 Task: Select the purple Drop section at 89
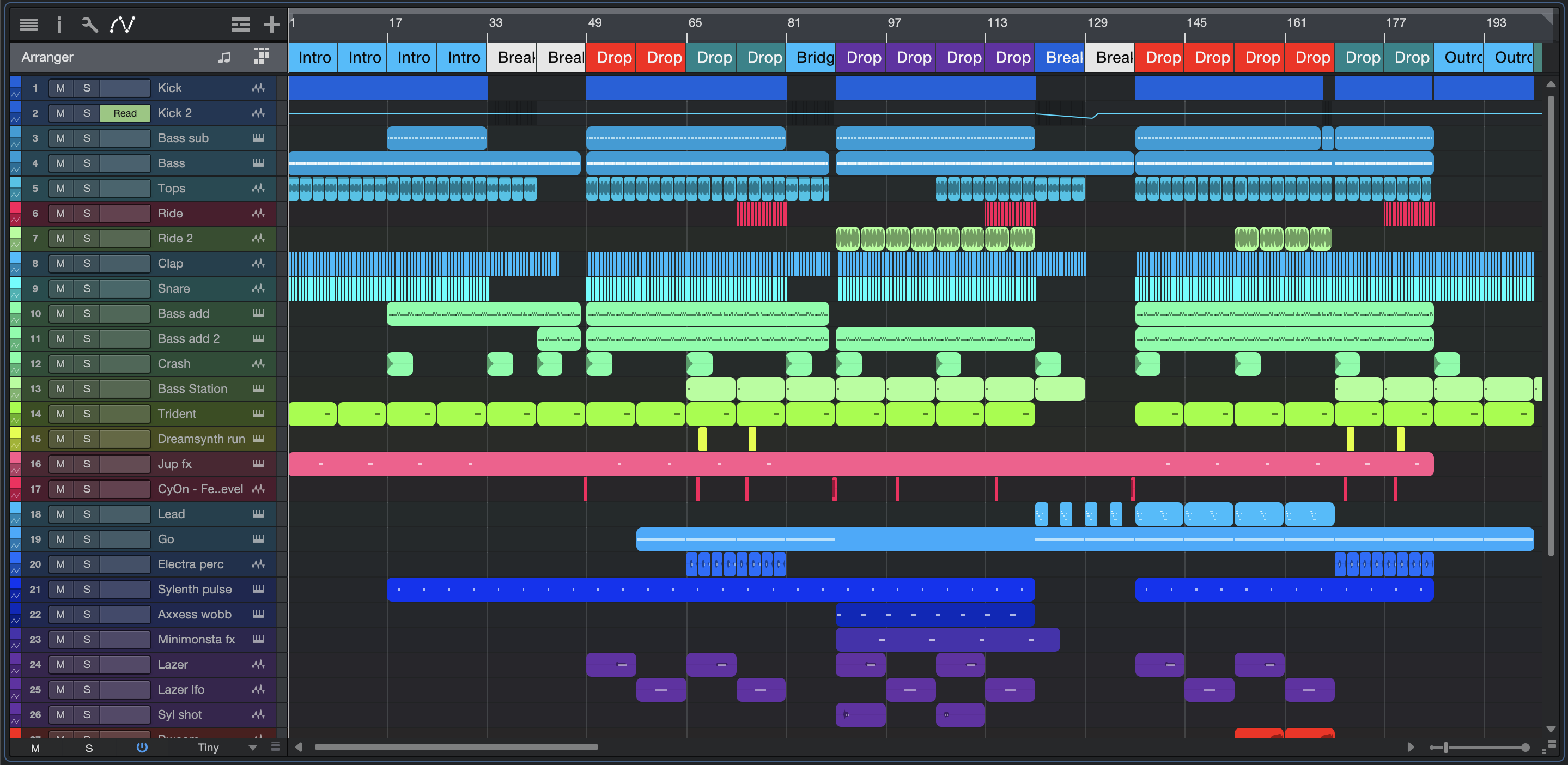(x=861, y=57)
